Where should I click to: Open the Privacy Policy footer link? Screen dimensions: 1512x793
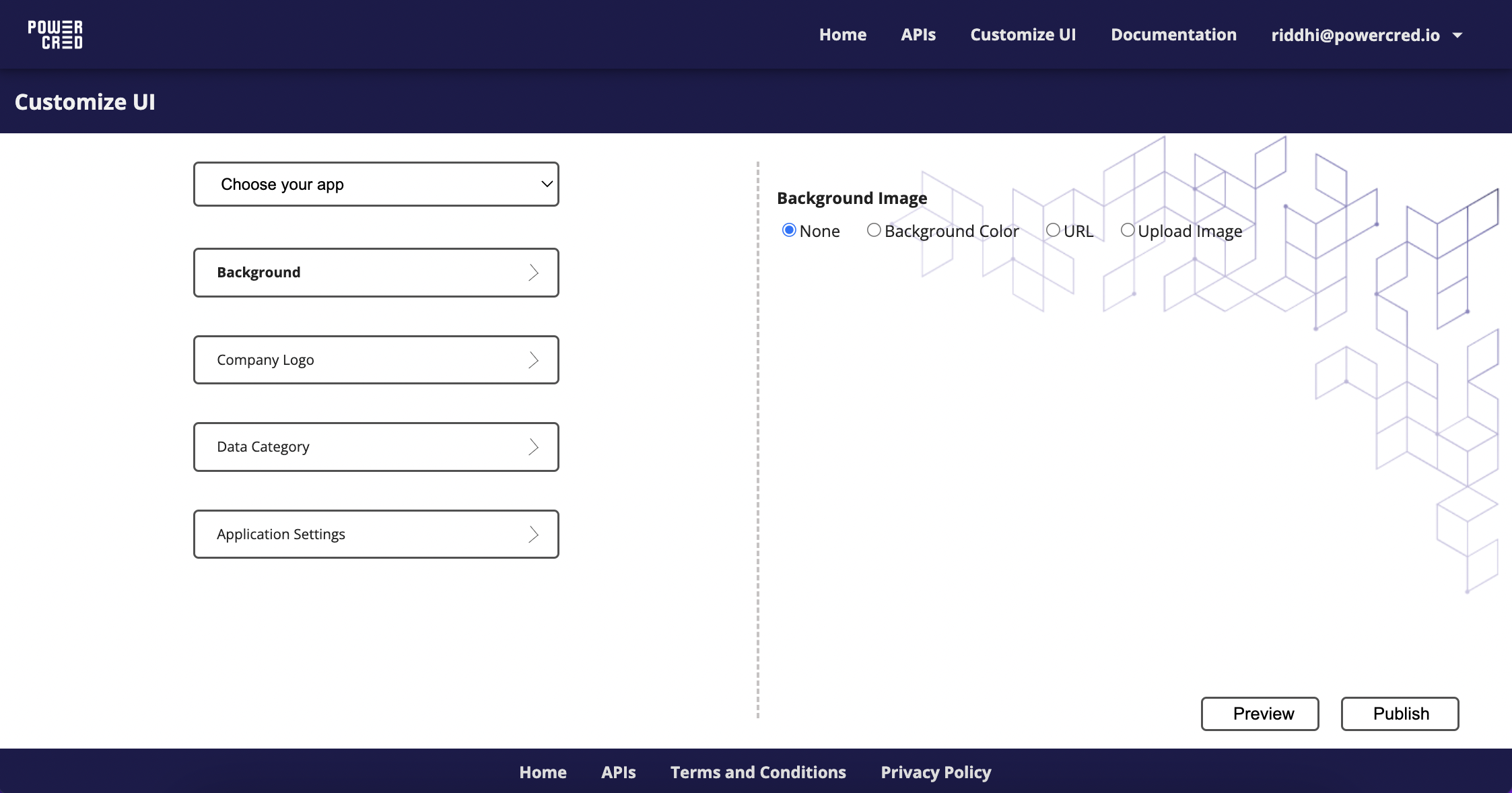936,772
